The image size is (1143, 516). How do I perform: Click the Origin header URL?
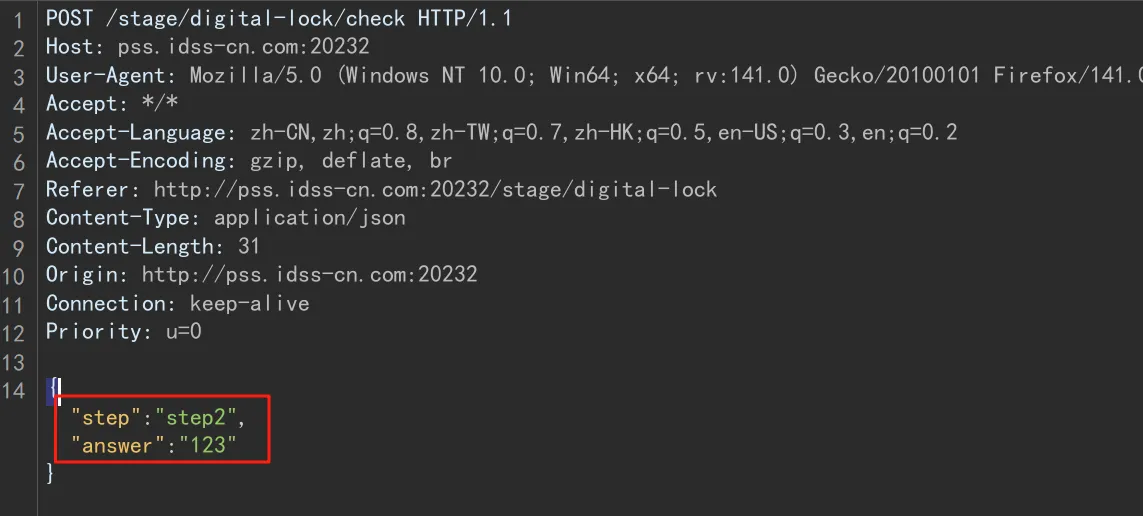pyautogui.click(x=309, y=274)
